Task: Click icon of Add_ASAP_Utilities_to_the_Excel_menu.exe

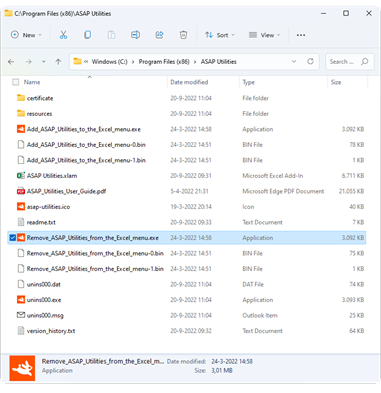Action: [21, 129]
